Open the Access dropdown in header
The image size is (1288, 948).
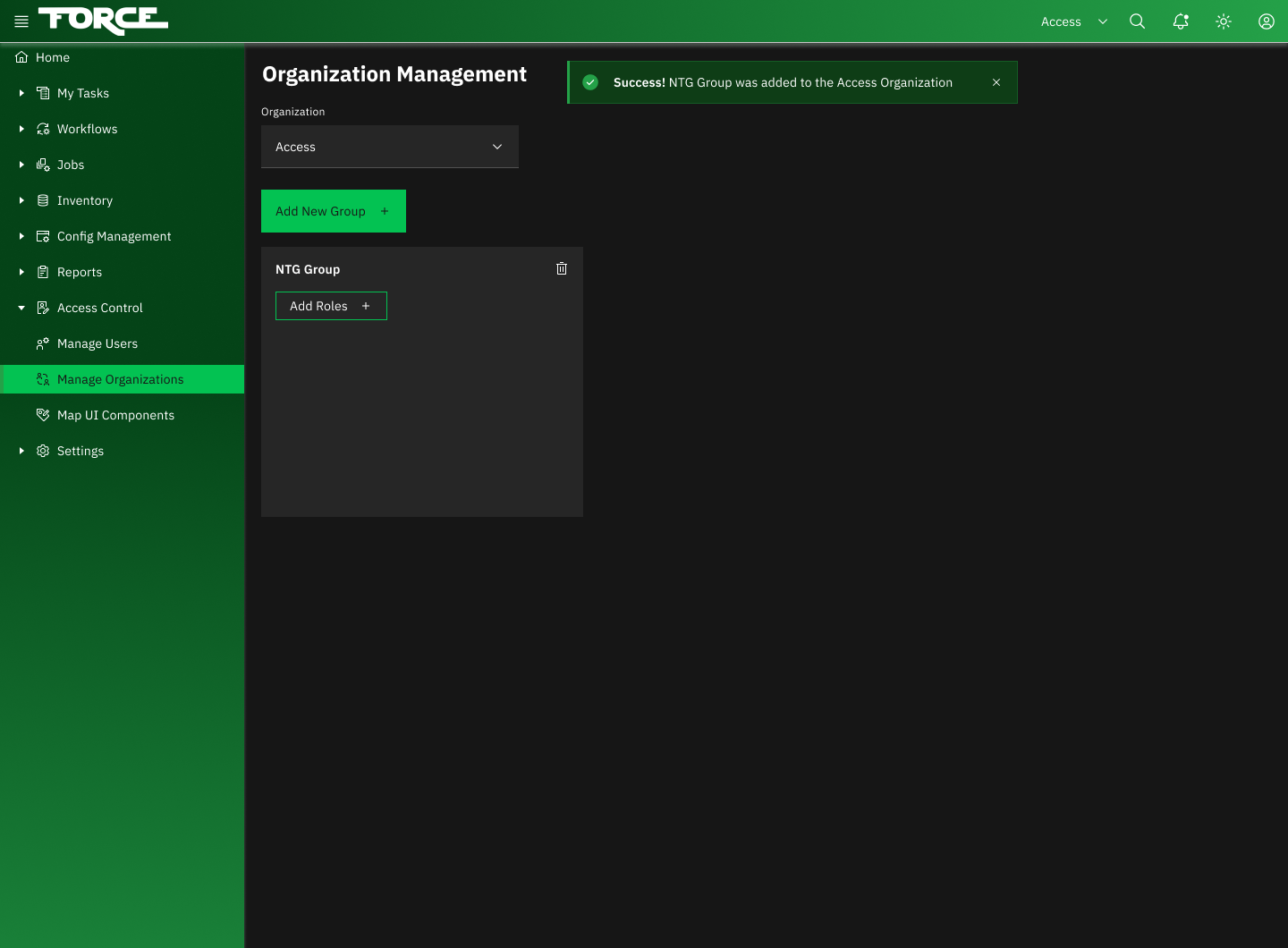[1073, 21]
